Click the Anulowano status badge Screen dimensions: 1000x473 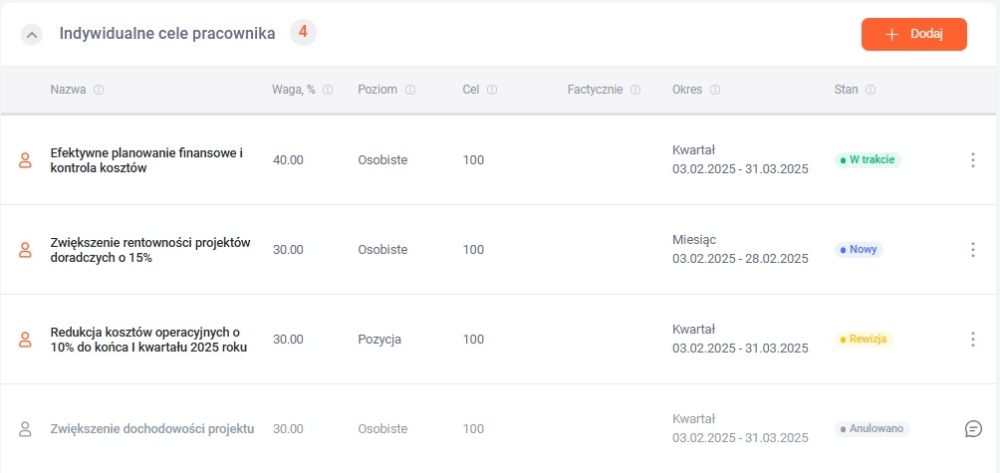click(x=873, y=429)
